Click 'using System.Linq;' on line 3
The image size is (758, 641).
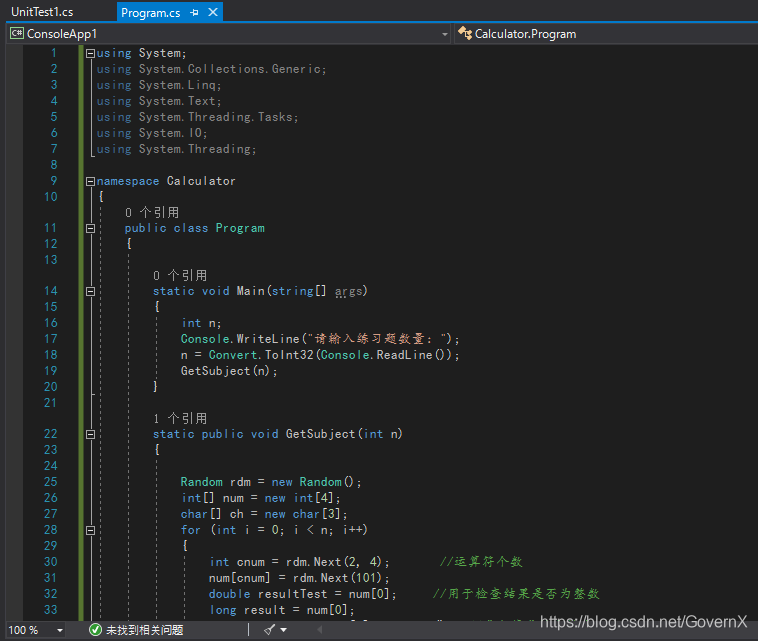(159, 85)
